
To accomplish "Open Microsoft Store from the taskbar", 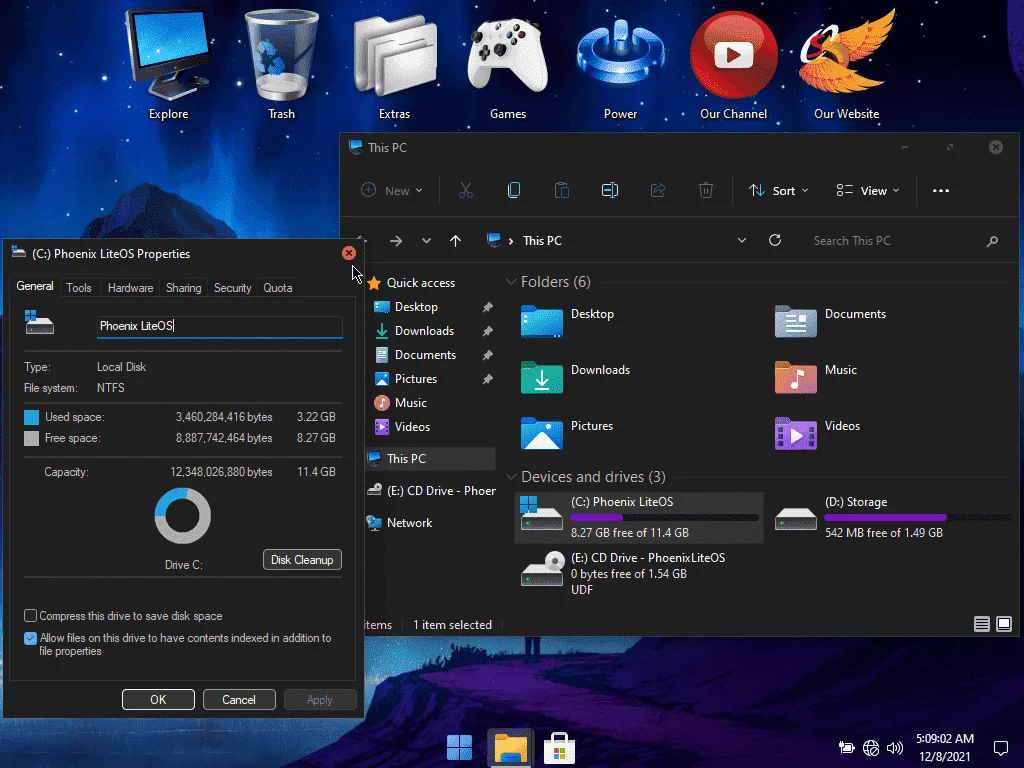I will click(x=560, y=747).
